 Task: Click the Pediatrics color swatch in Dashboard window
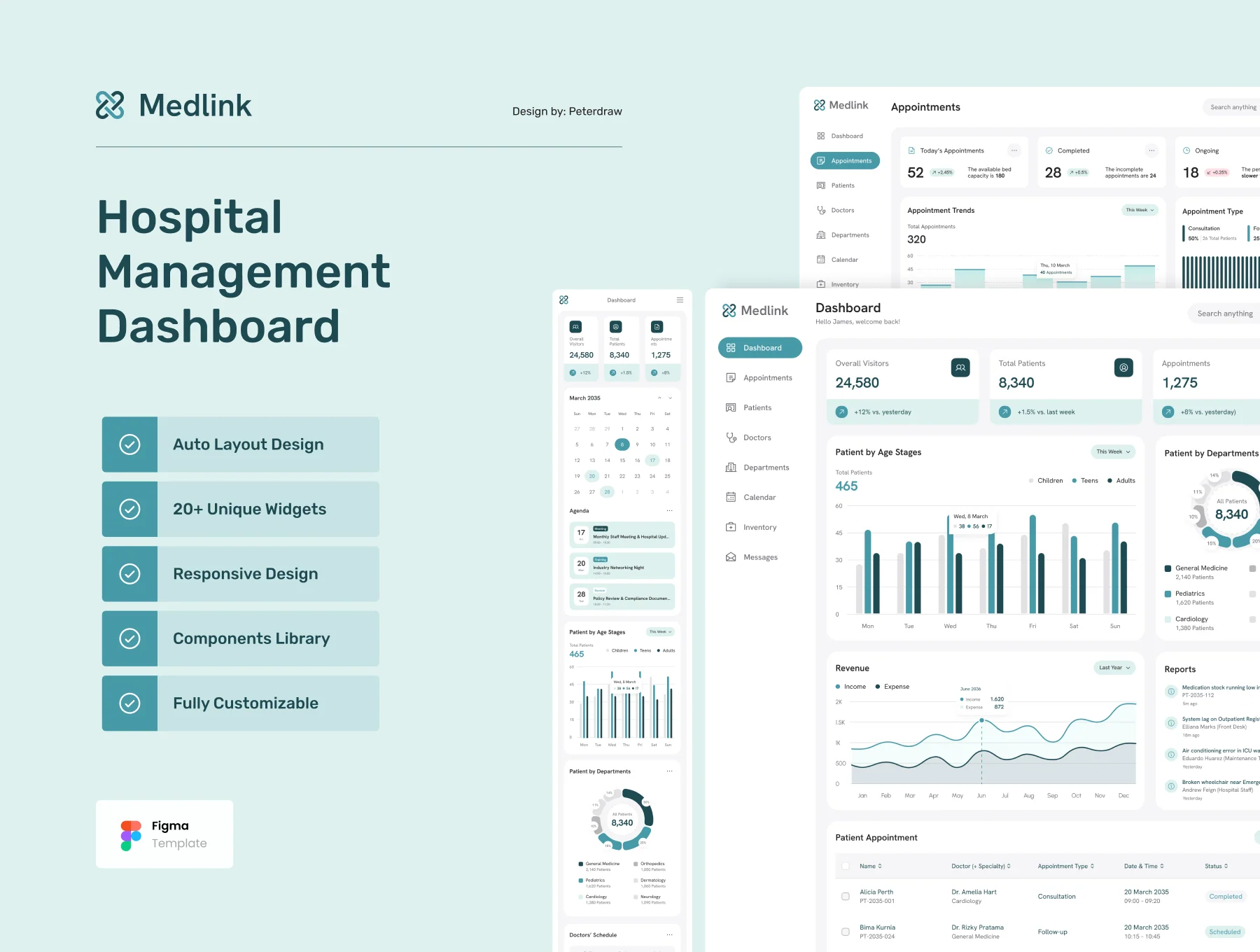pos(1168,594)
